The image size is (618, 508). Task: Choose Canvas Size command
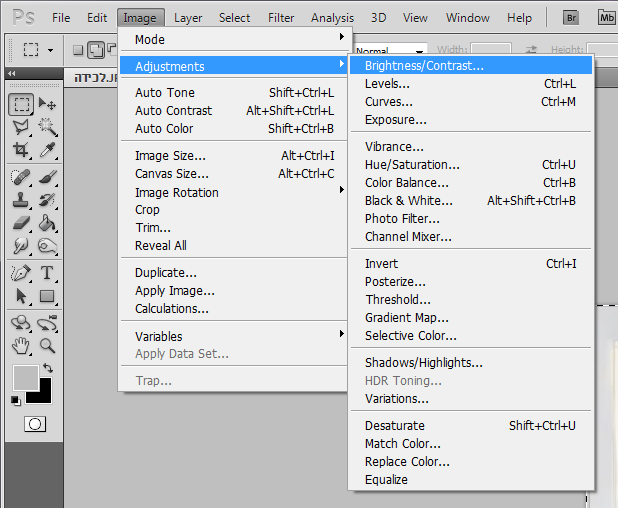coord(234,173)
